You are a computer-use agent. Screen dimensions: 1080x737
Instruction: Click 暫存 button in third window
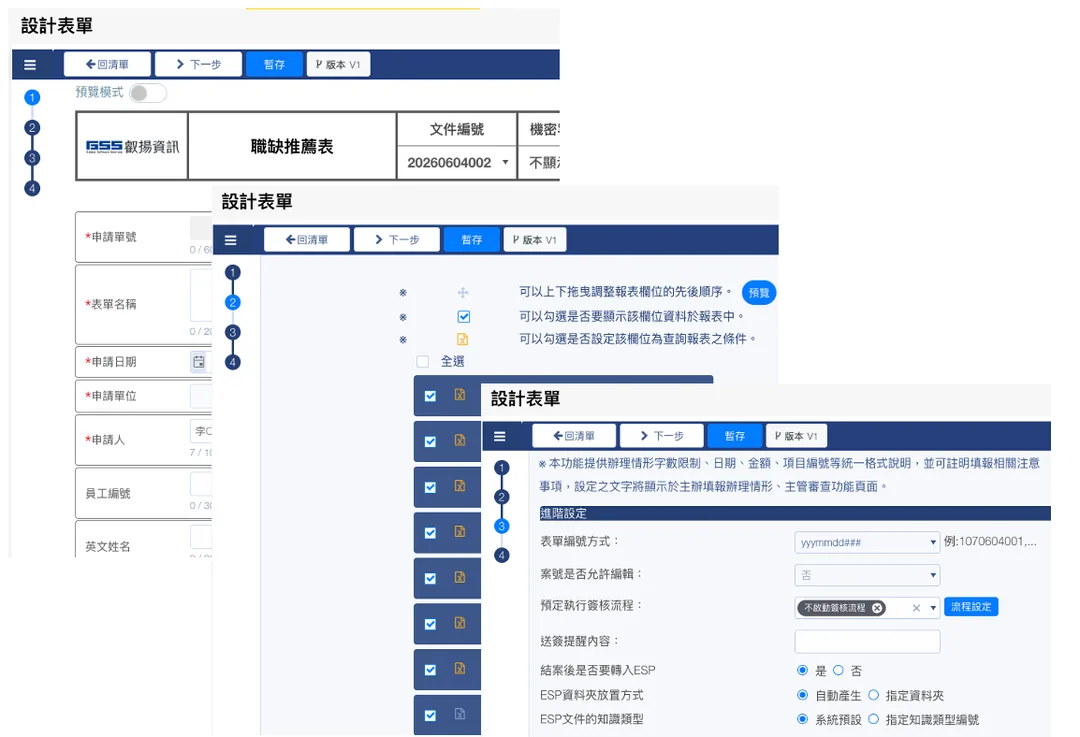point(734,436)
